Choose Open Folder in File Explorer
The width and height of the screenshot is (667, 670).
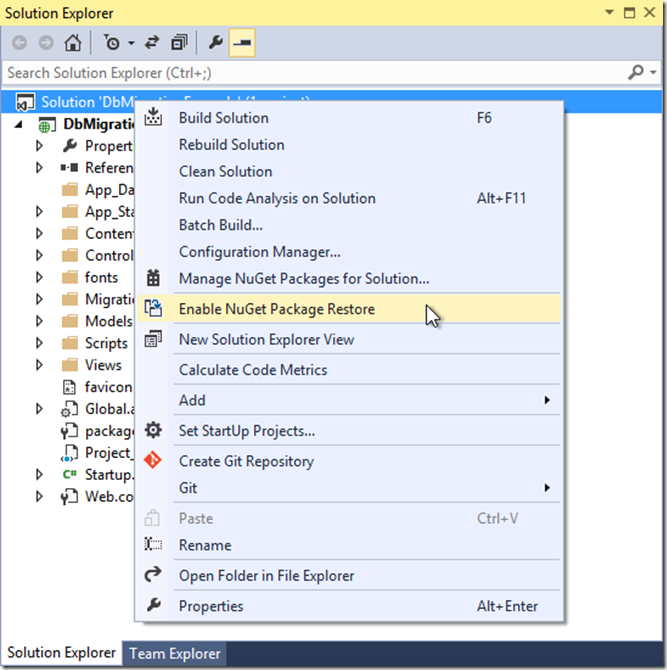(348, 576)
